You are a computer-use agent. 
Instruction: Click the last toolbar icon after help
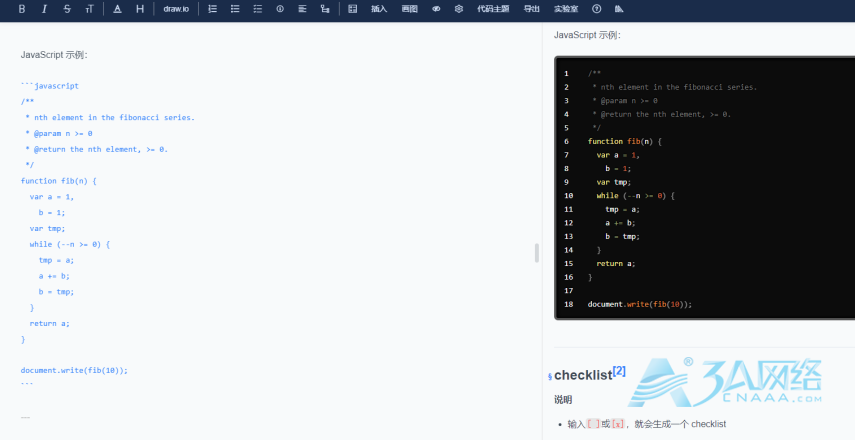[x=619, y=9]
